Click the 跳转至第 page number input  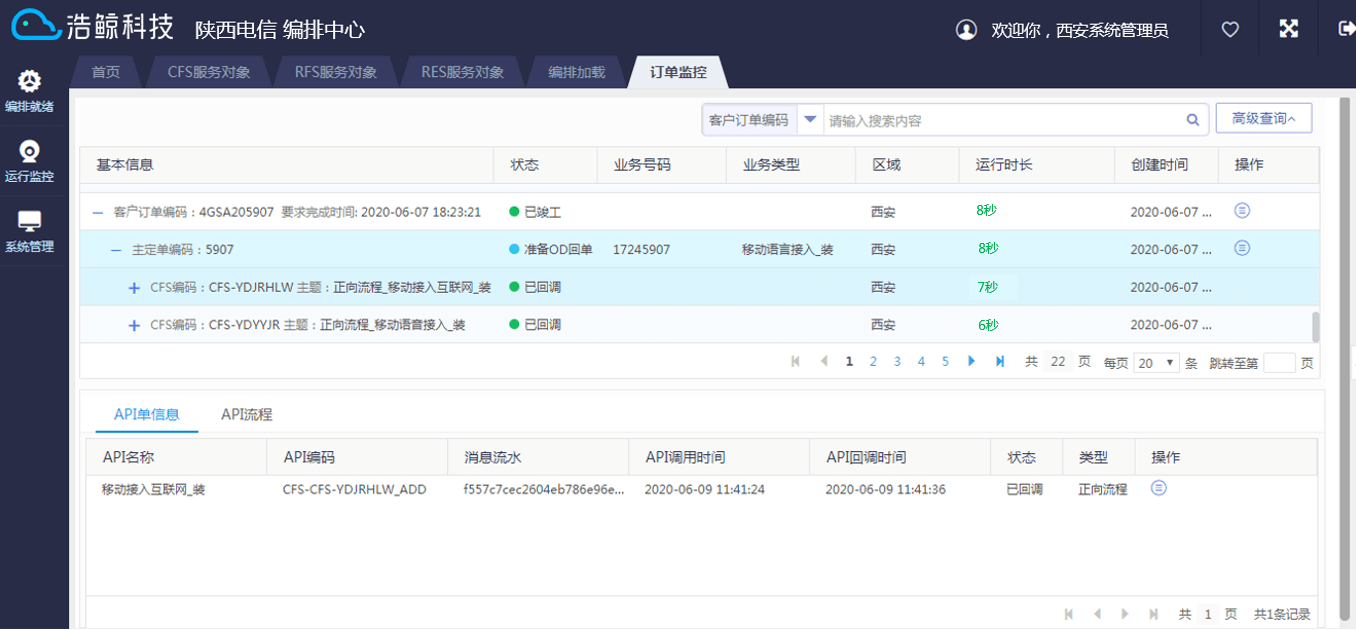tap(1279, 363)
